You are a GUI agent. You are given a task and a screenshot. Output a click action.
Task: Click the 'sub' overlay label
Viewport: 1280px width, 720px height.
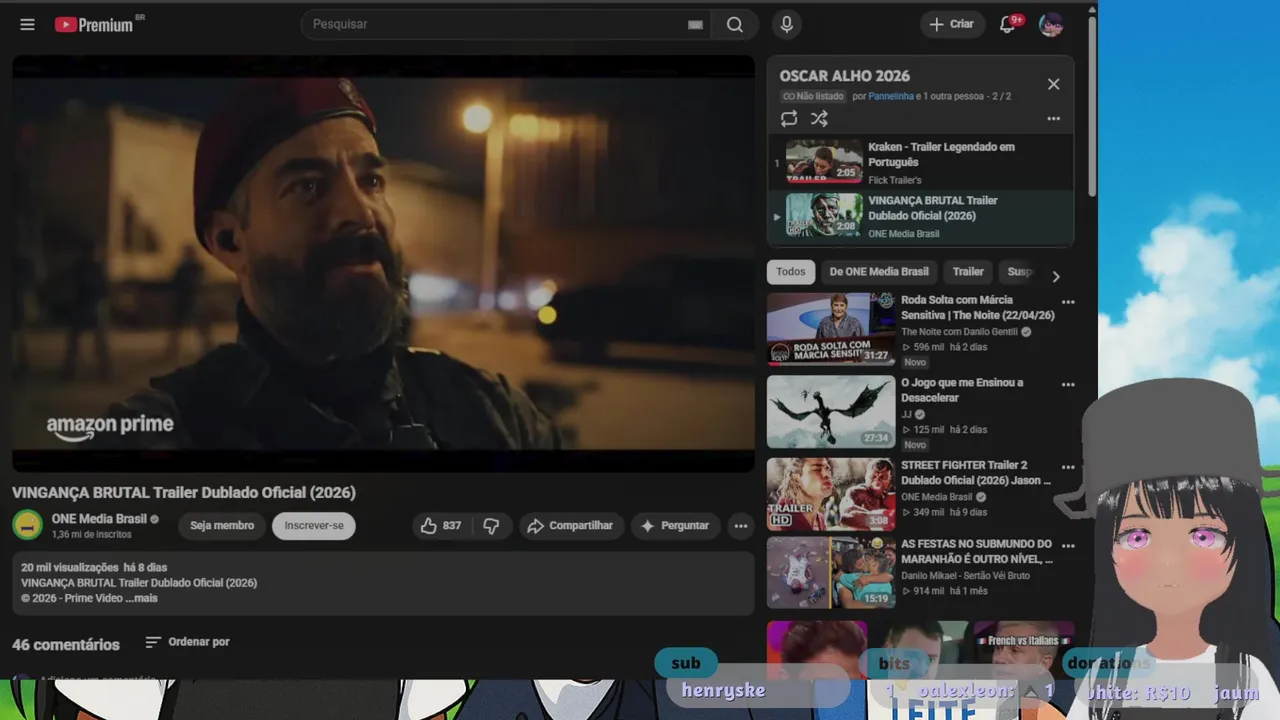(686, 663)
